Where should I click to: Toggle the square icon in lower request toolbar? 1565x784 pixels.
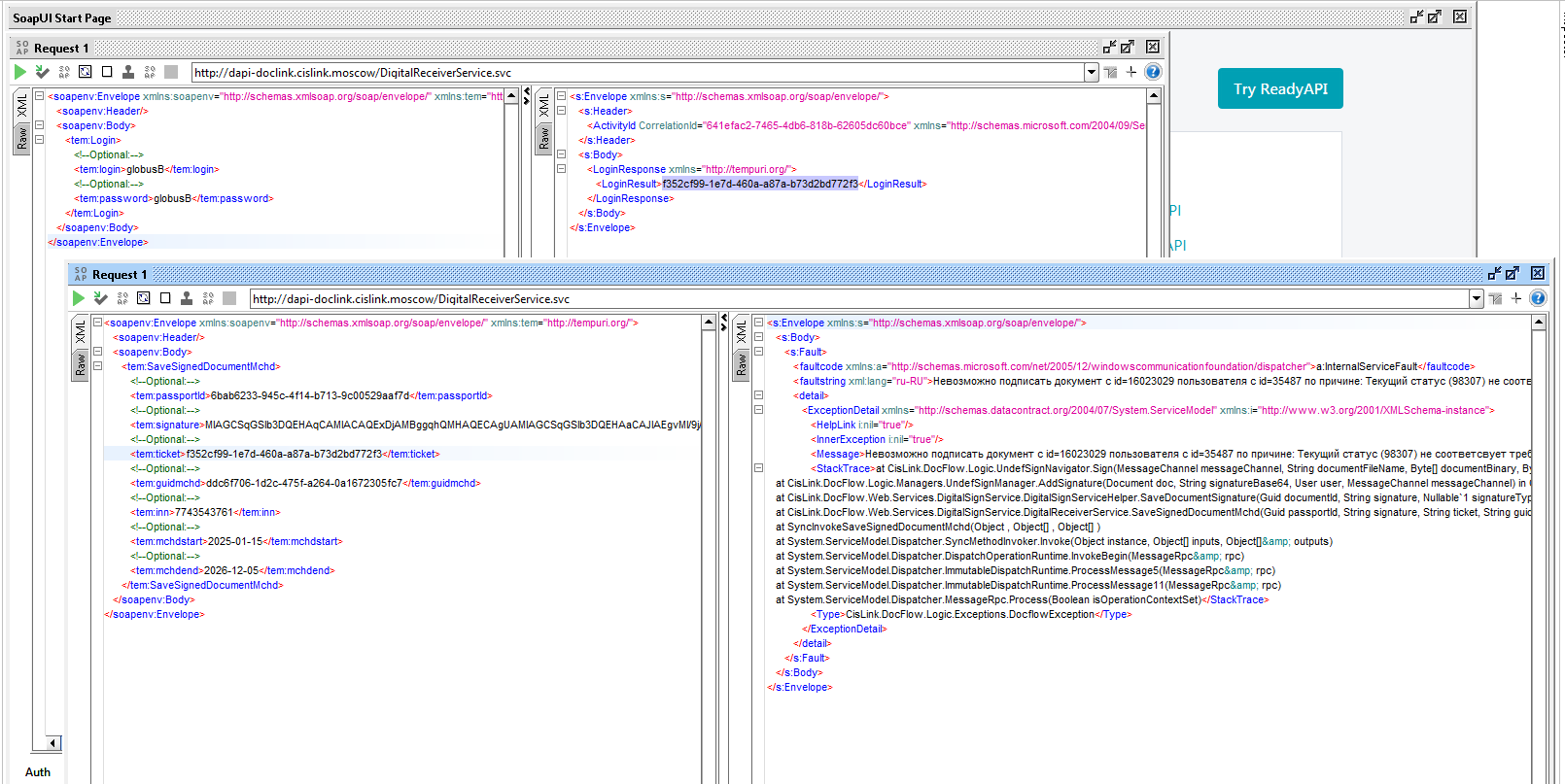(165, 298)
